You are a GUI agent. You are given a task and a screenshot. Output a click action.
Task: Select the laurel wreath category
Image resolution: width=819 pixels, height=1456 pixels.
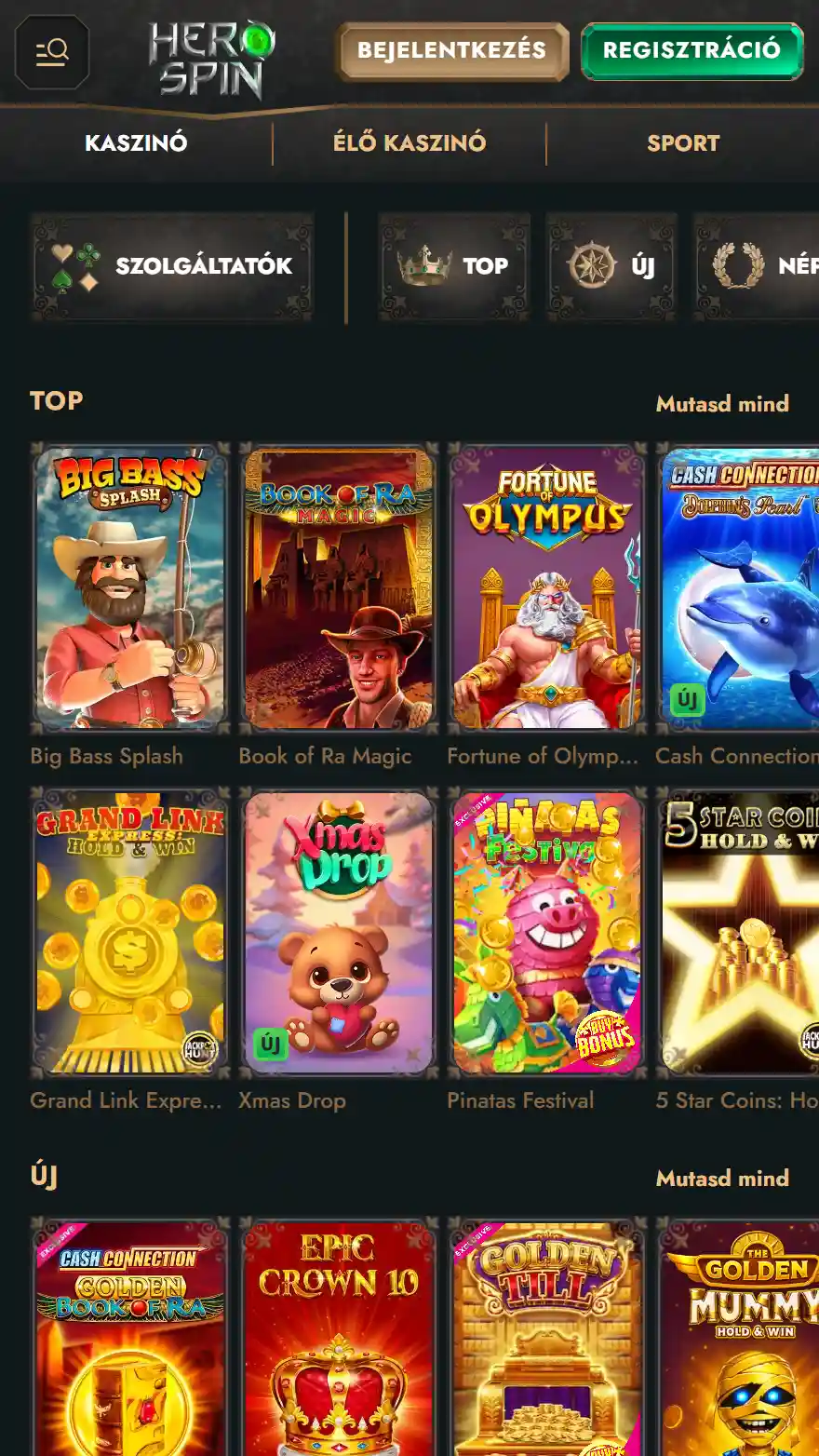pos(757,266)
